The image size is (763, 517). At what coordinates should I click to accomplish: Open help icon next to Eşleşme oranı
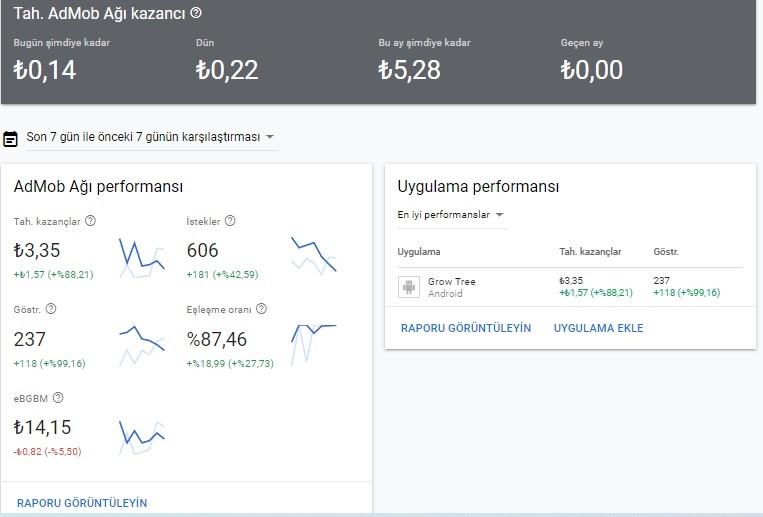point(261,309)
